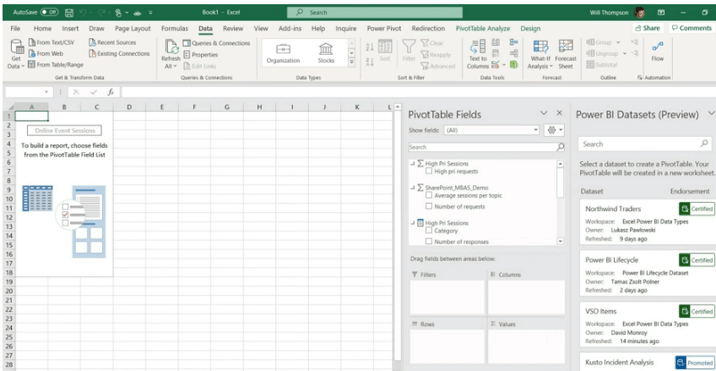
Task: Click the Share button
Action: (648, 28)
